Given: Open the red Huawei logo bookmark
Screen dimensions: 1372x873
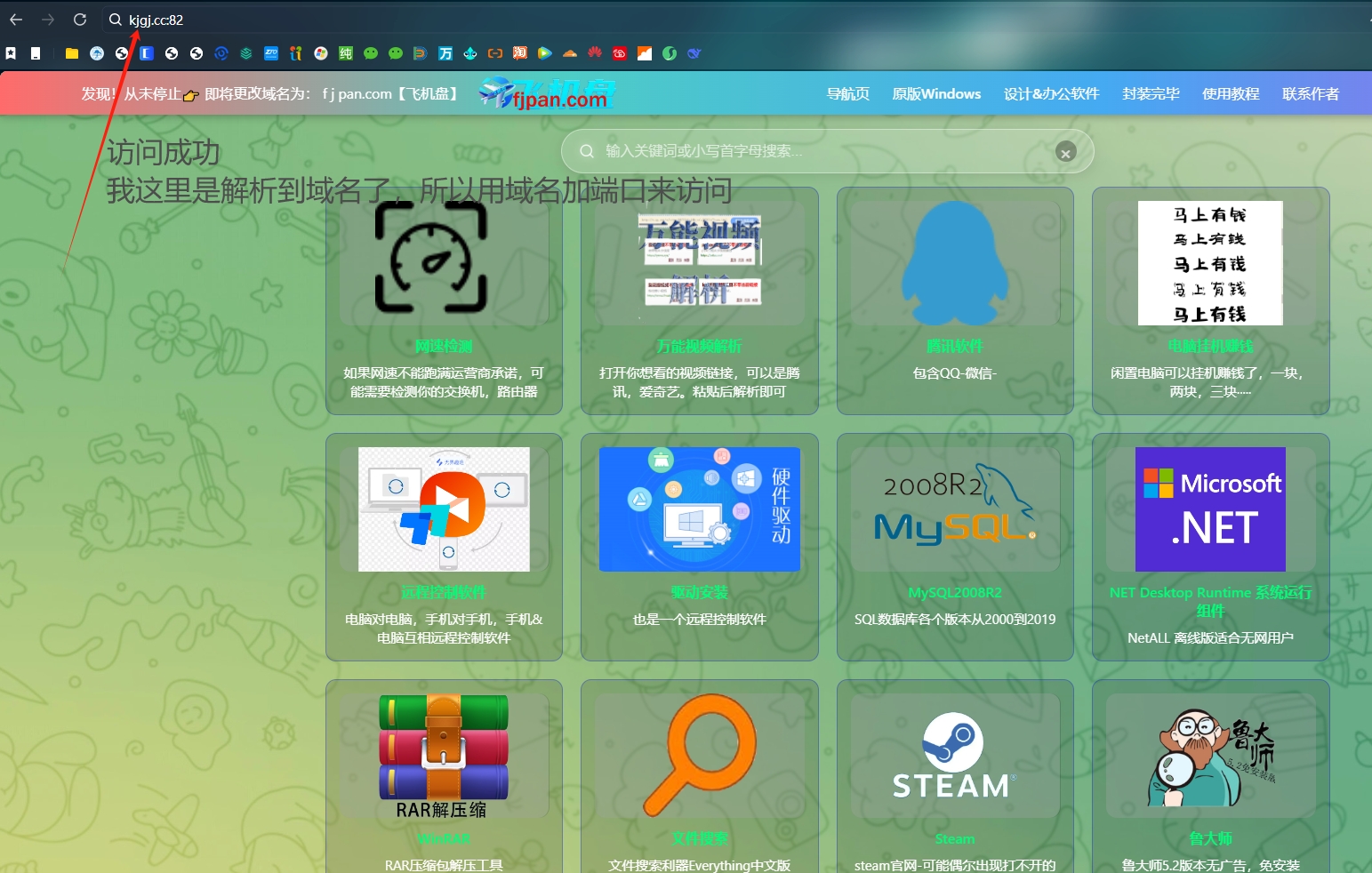Looking at the screenshot, I should pyautogui.click(x=595, y=53).
